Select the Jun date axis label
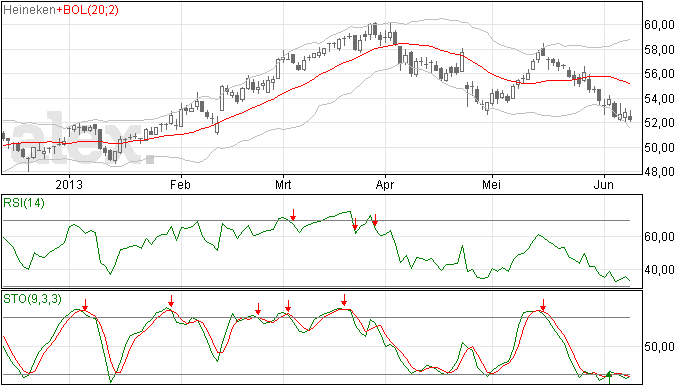The image size is (690, 387). tap(603, 184)
